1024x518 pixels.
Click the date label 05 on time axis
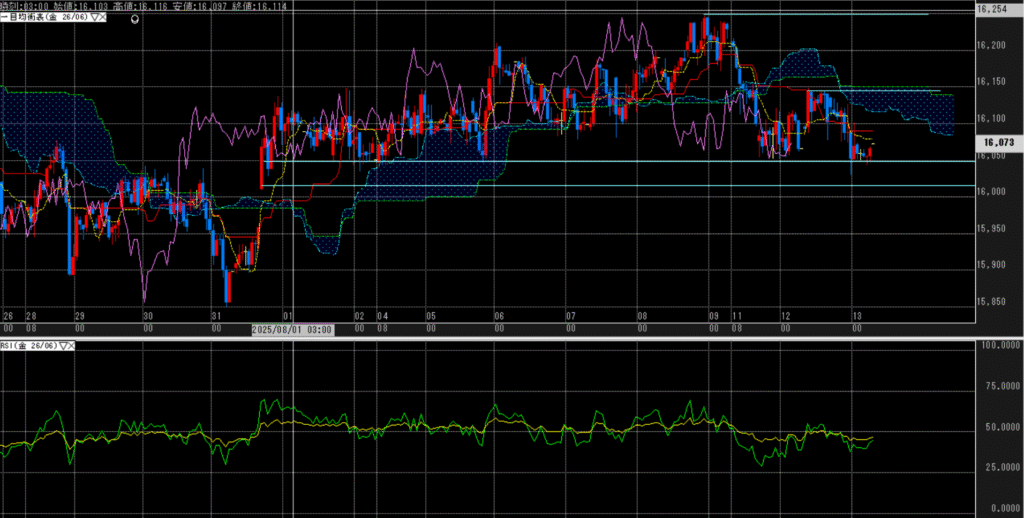point(431,316)
